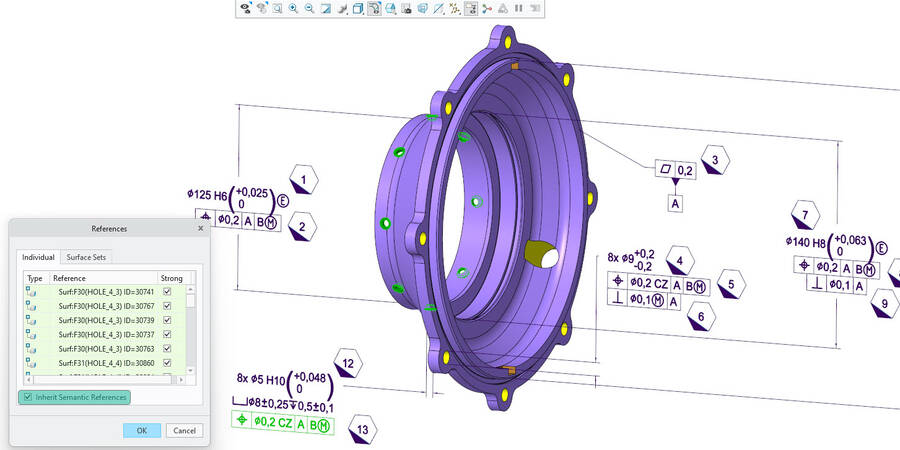Uncheck Strong for reference ID=30741
900x450 pixels.
tap(167, 291)
